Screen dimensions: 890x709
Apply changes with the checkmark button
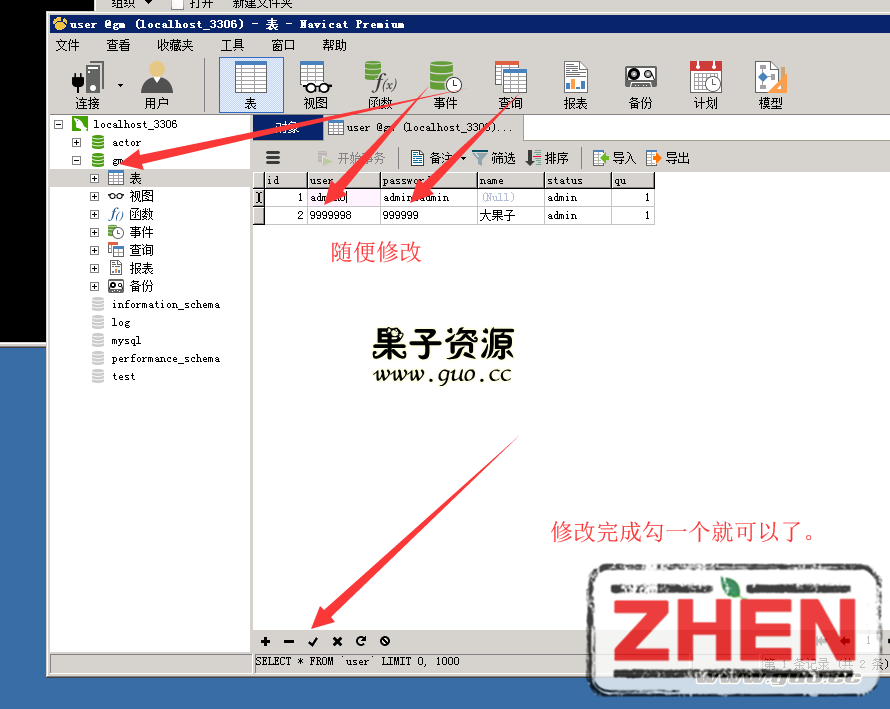click(x=313, y=641)
